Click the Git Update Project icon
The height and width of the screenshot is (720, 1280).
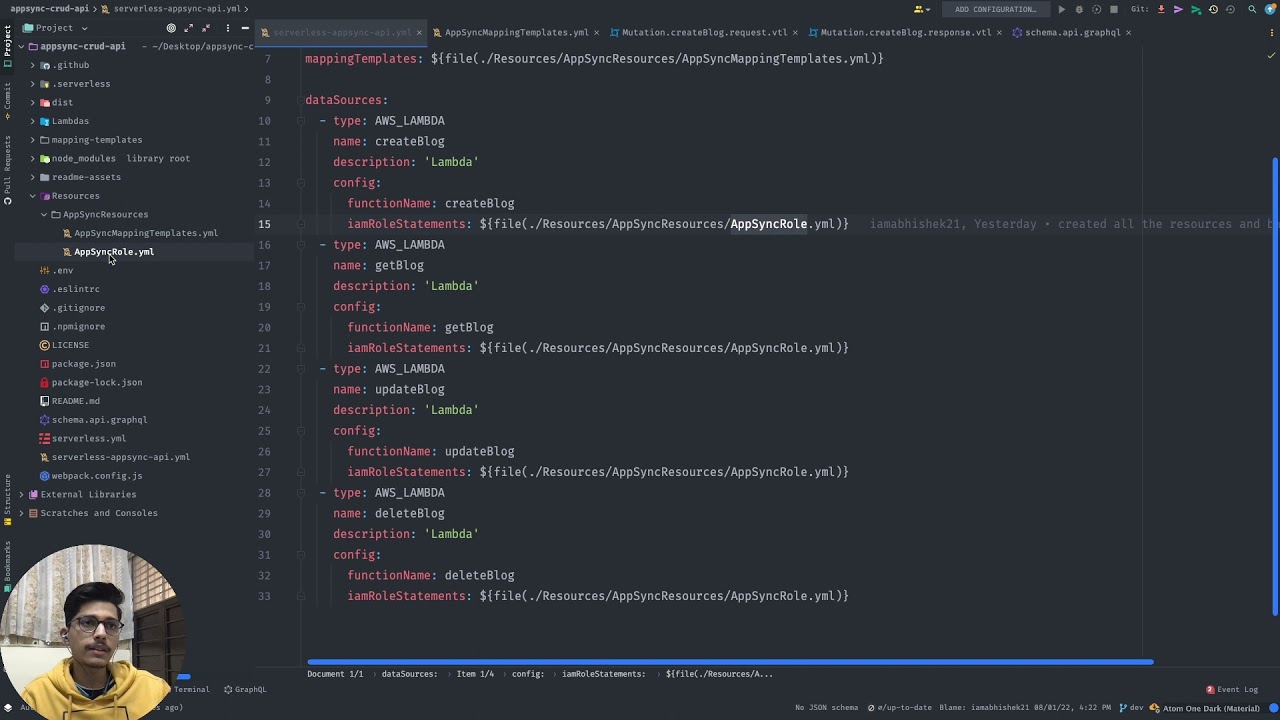[1161, 9]
